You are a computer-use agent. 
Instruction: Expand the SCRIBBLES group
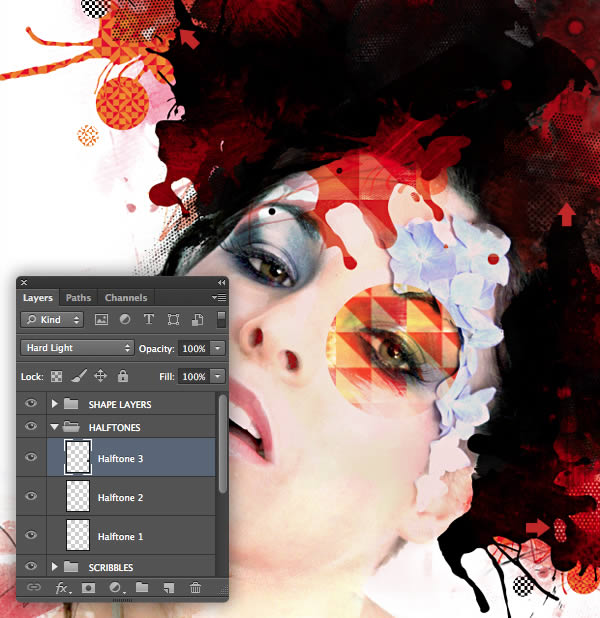pos(54,567)
